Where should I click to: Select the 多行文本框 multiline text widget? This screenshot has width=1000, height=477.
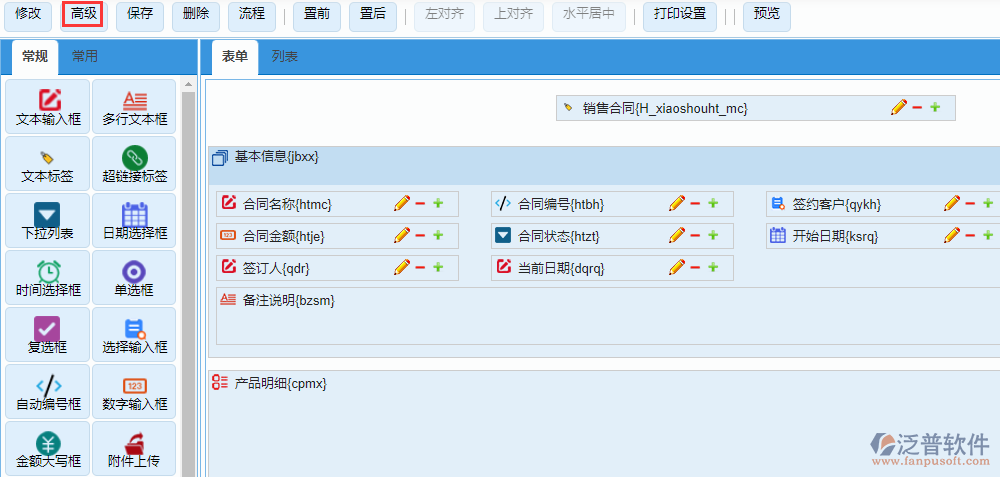(134, 108)
